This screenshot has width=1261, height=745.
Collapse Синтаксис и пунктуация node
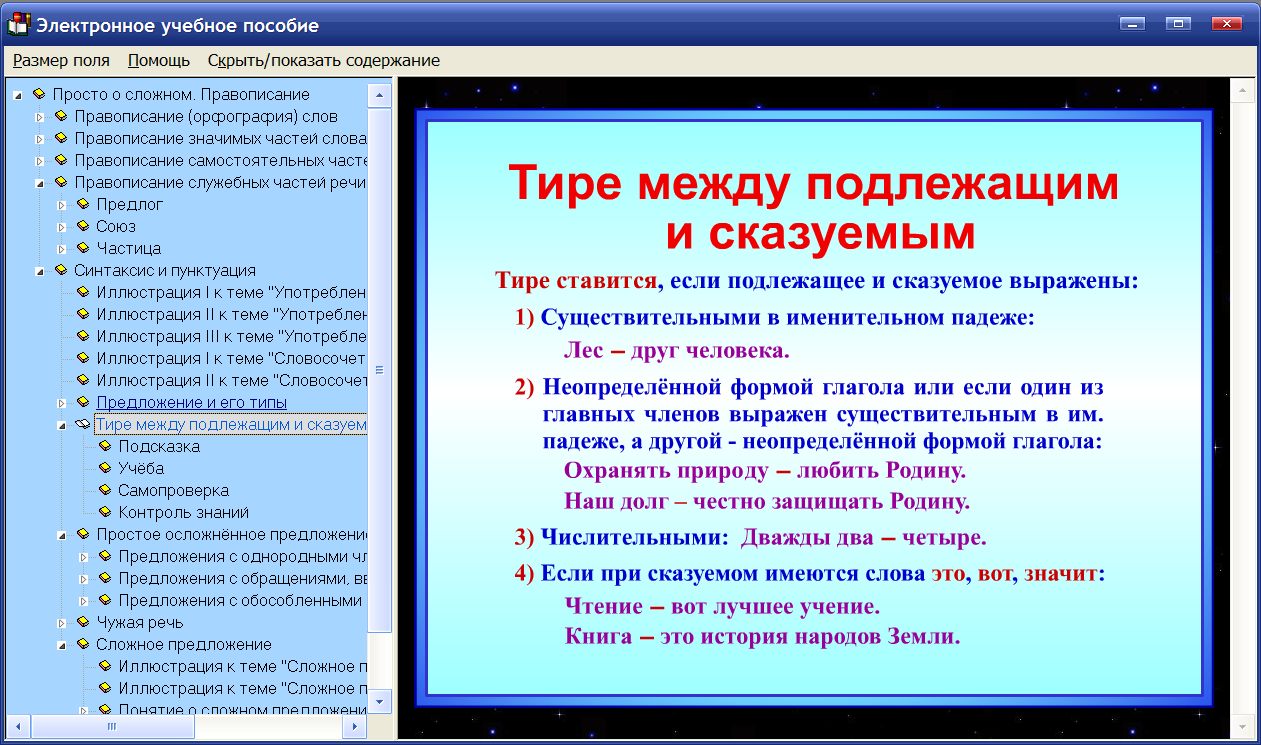tap(40, 271)
